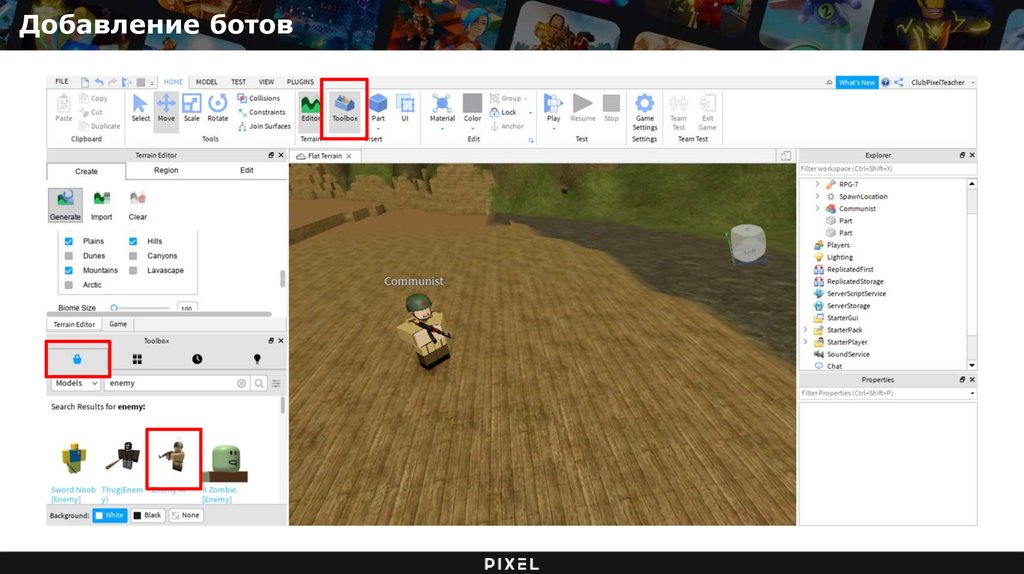Start the game with Play

coord(553,108)
